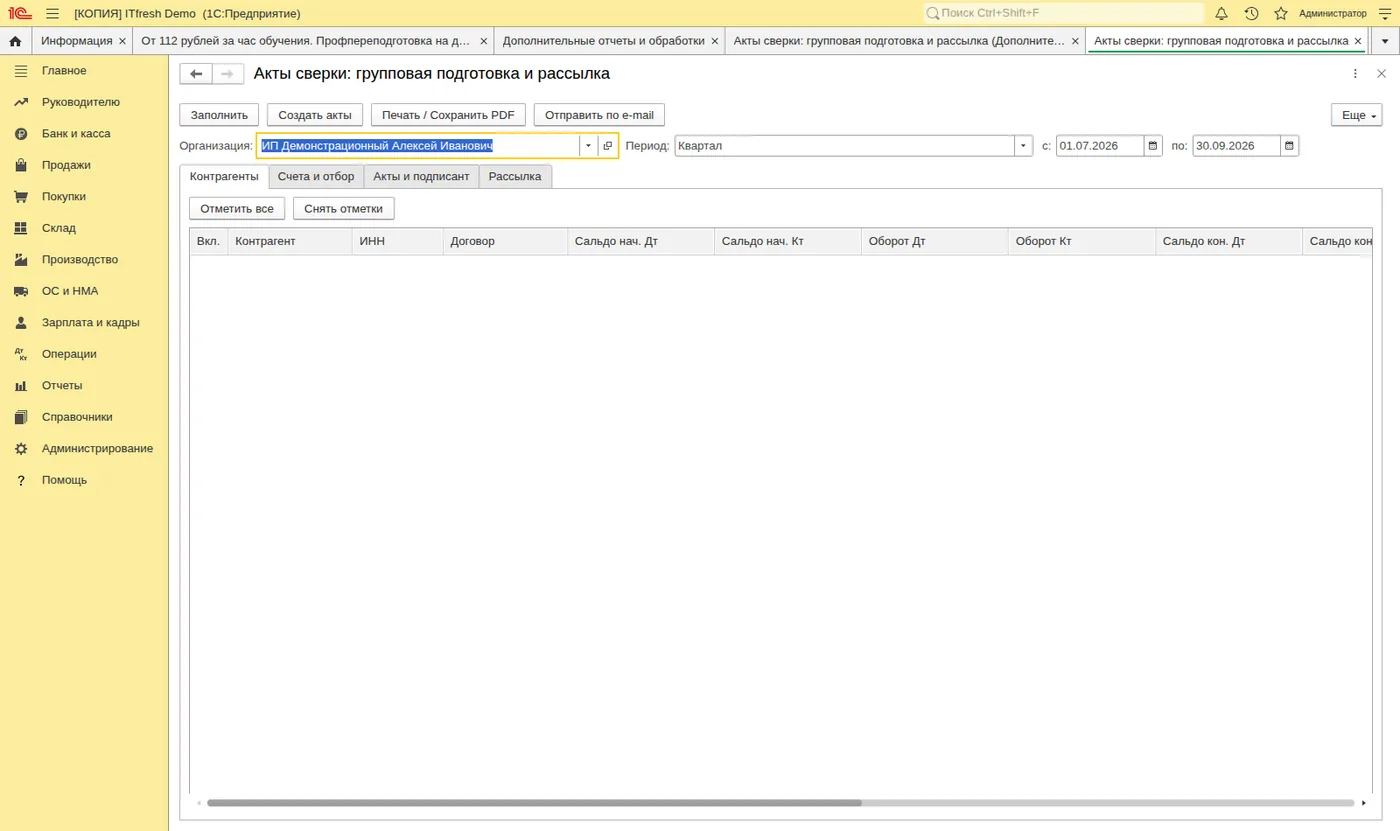Viewport: 1400px width, 831px height.
Task: Open the sections hamburger menu icon
Action: coord(52,13)
